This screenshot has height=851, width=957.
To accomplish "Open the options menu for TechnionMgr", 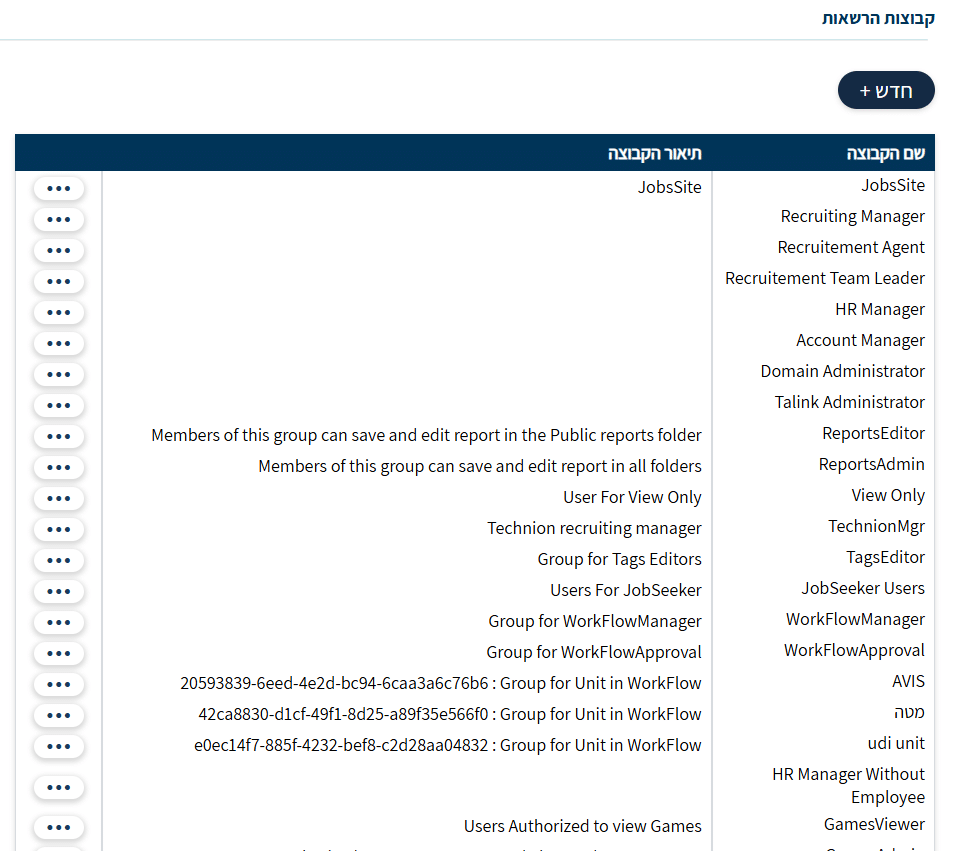I will 59,529.
